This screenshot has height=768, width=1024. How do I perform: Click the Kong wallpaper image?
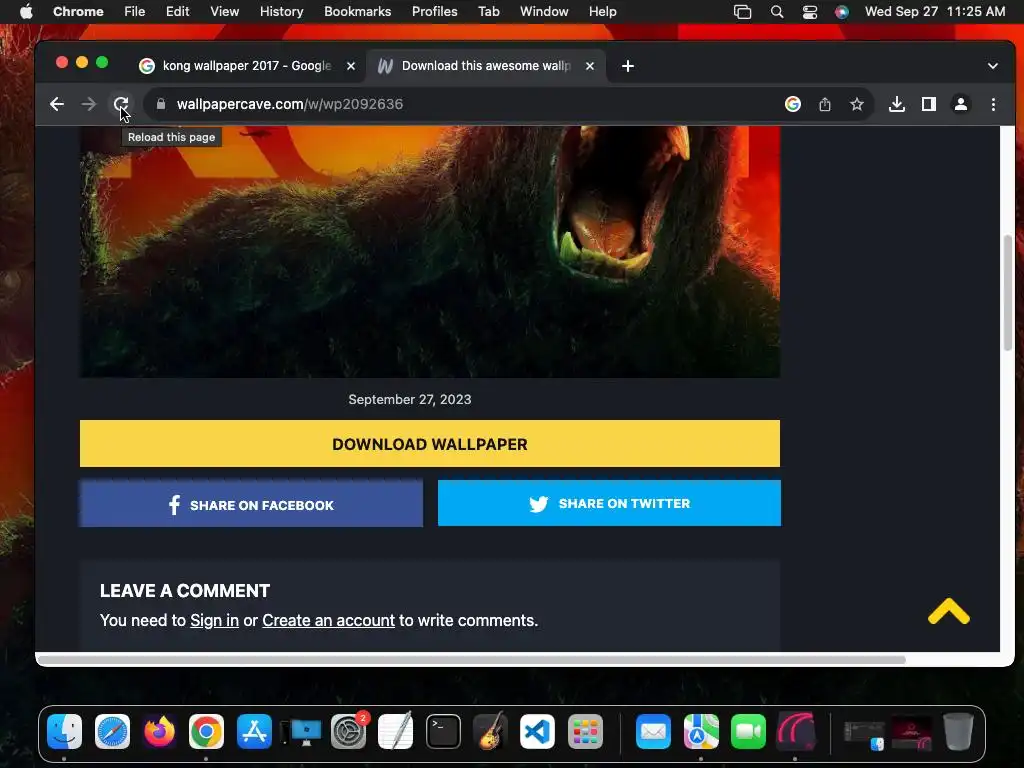pos(430,252)
